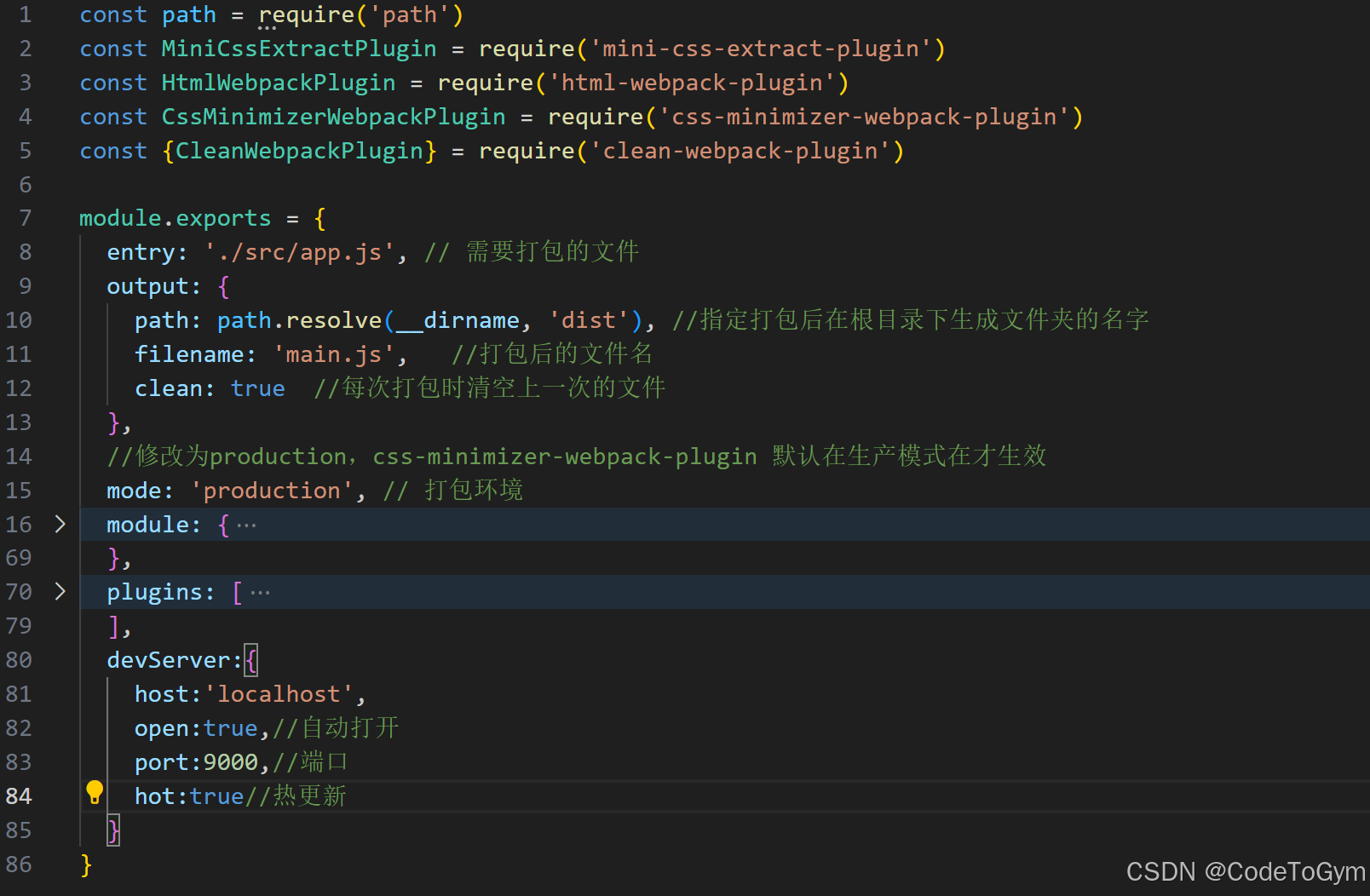Click the folding chevron beside line 70
This screenshot has height=896, width=1370.
coord(60,591)
